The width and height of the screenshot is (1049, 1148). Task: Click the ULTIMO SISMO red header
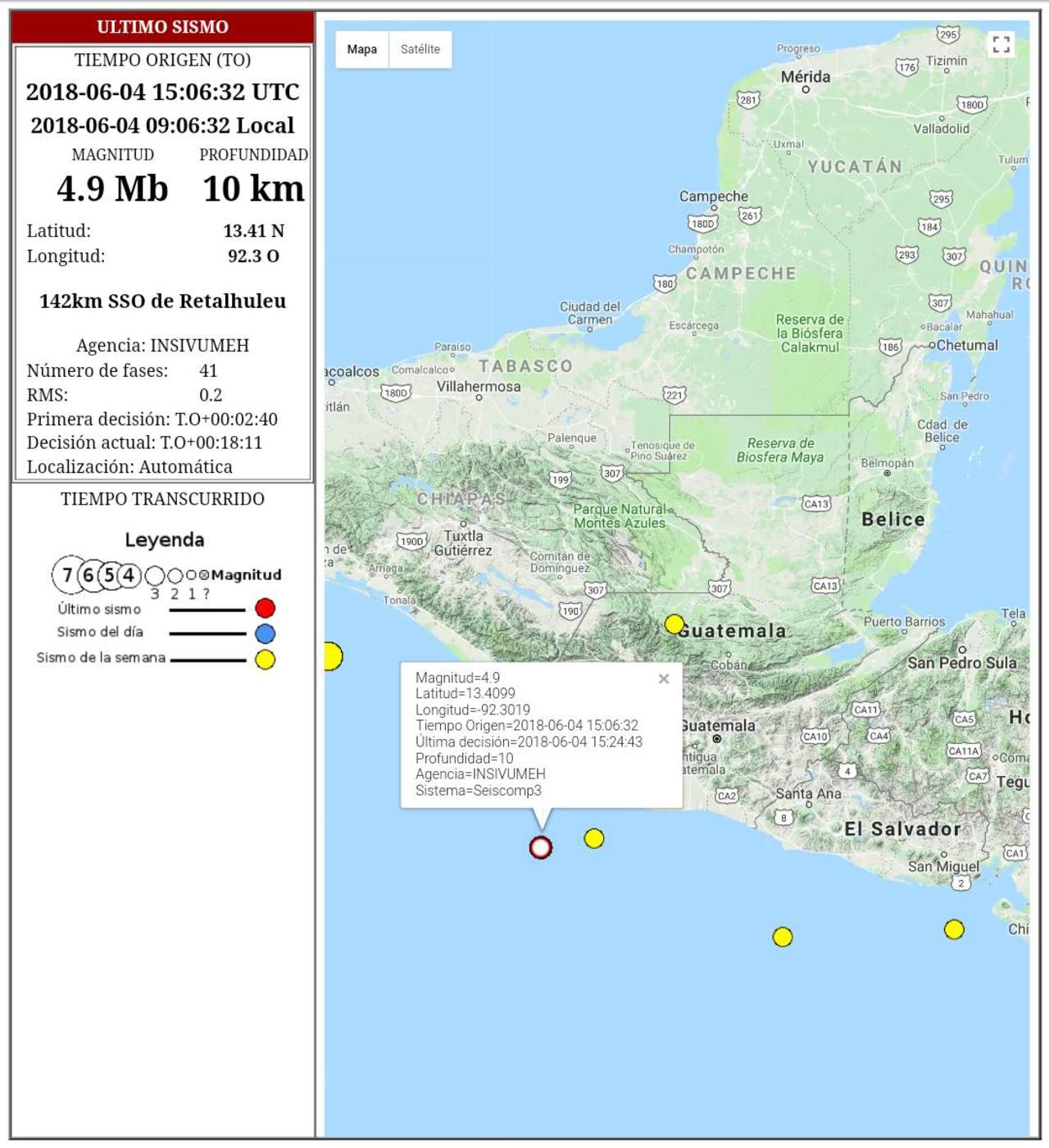(162, 27)
